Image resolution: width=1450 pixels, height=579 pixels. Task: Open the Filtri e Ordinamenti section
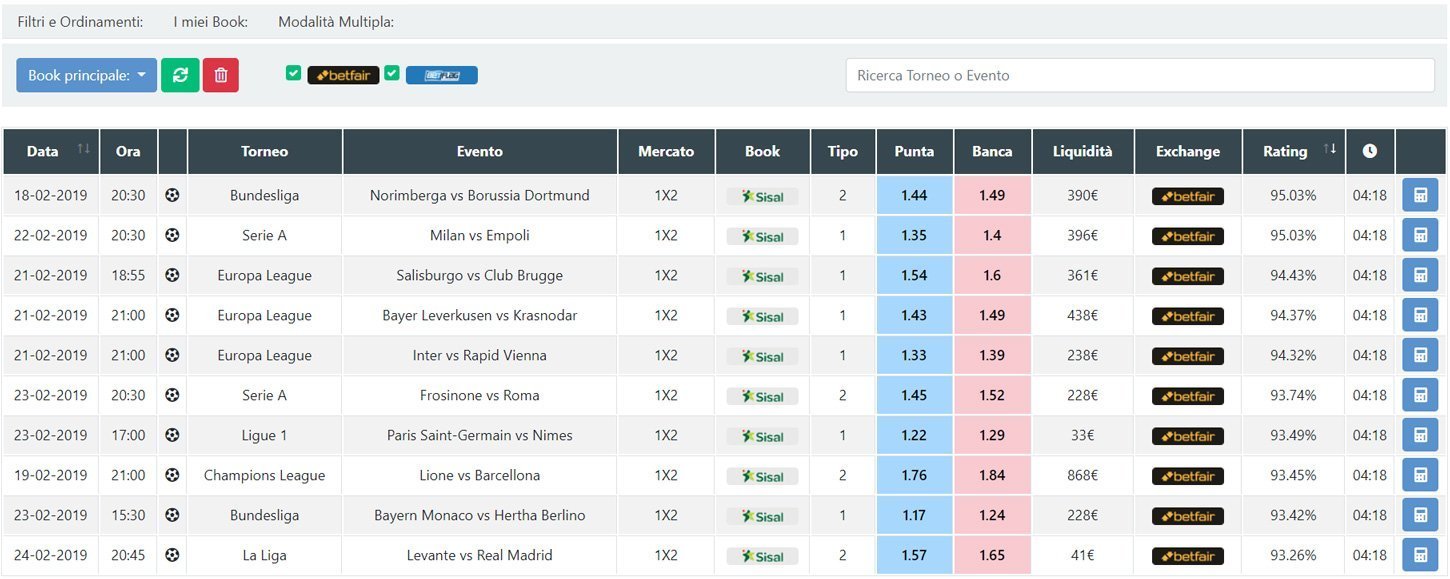click(80, 21)
